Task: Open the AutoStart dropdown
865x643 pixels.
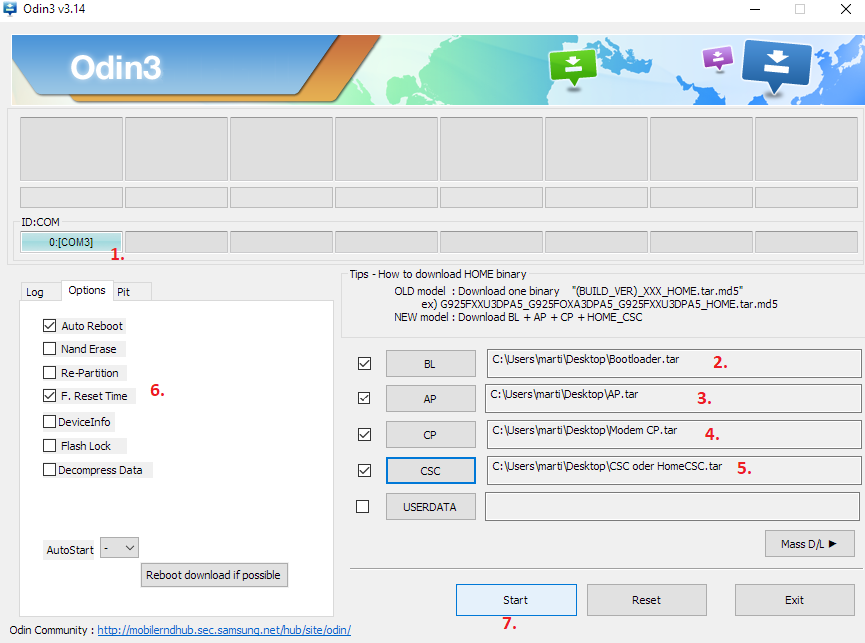Action: click(x=119, y=548)
